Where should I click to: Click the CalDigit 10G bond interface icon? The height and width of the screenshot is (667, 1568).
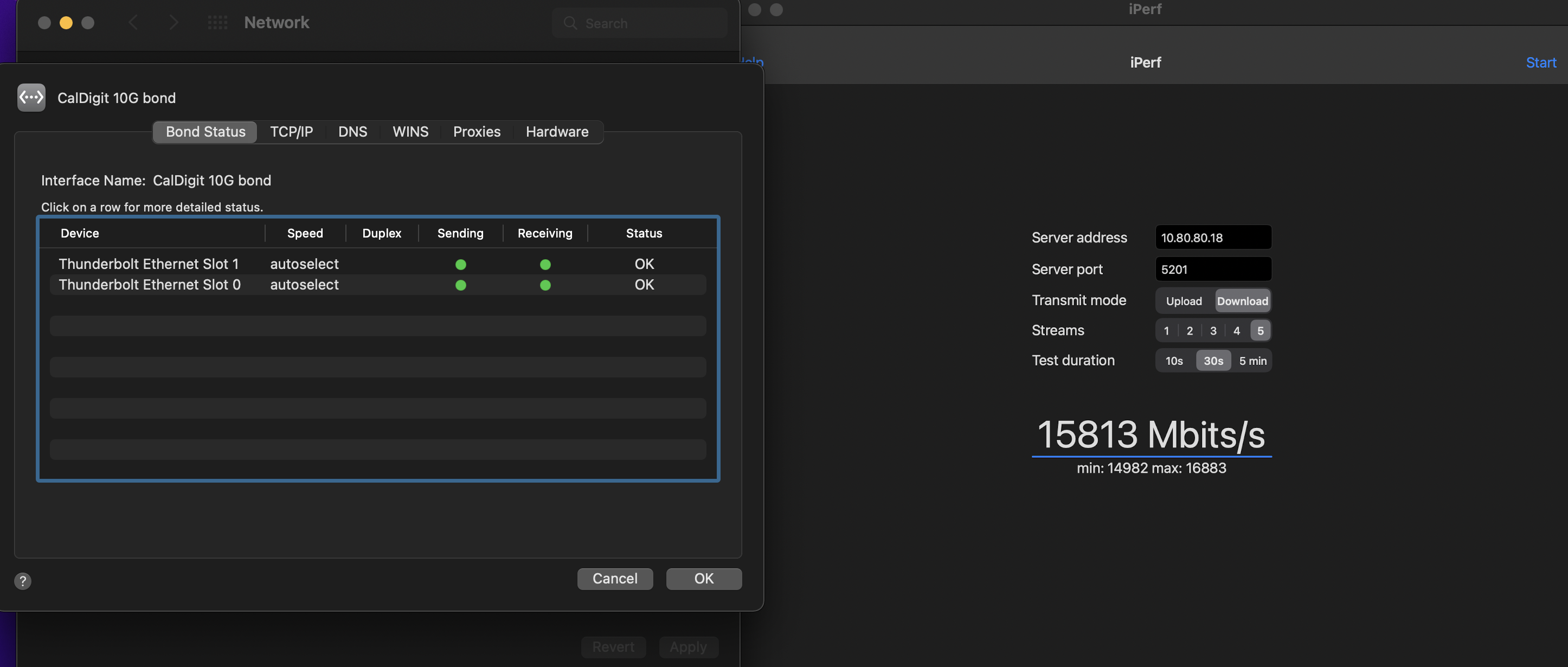click(31, 98)
